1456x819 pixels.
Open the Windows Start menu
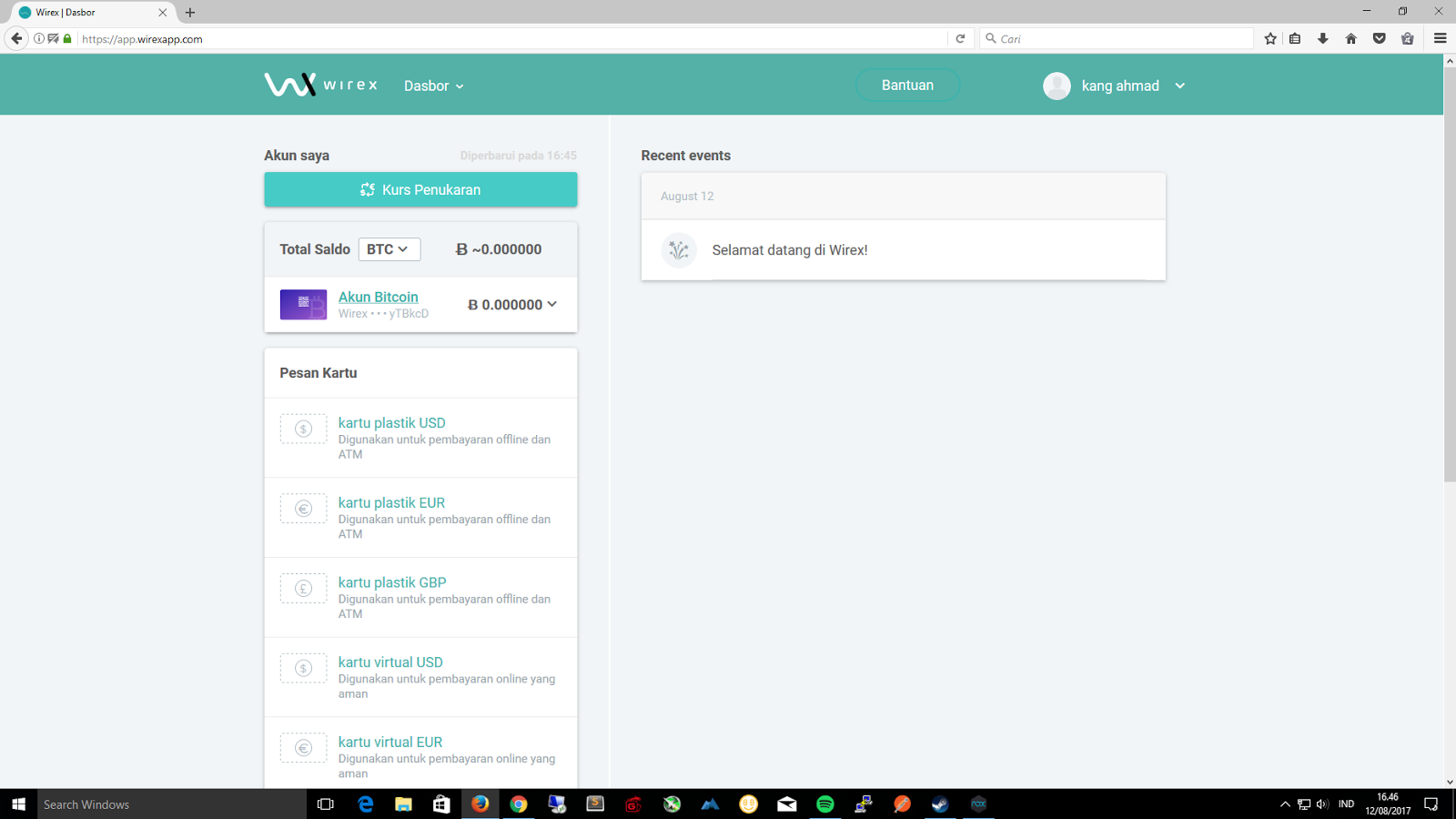click(x=18, y=804)
